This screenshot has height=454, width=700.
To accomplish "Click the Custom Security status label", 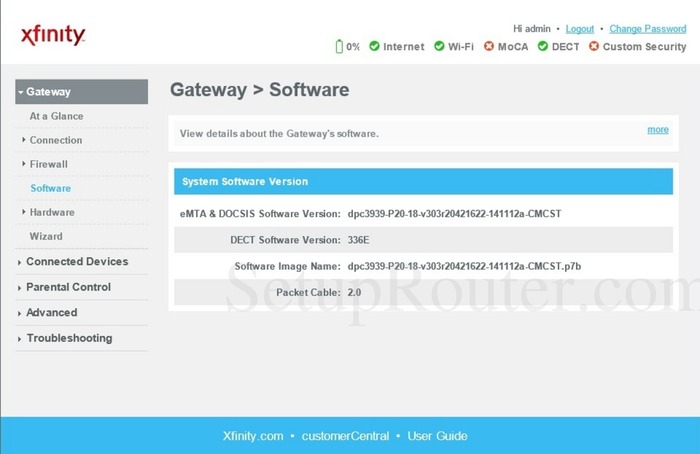I will (644, 46).
